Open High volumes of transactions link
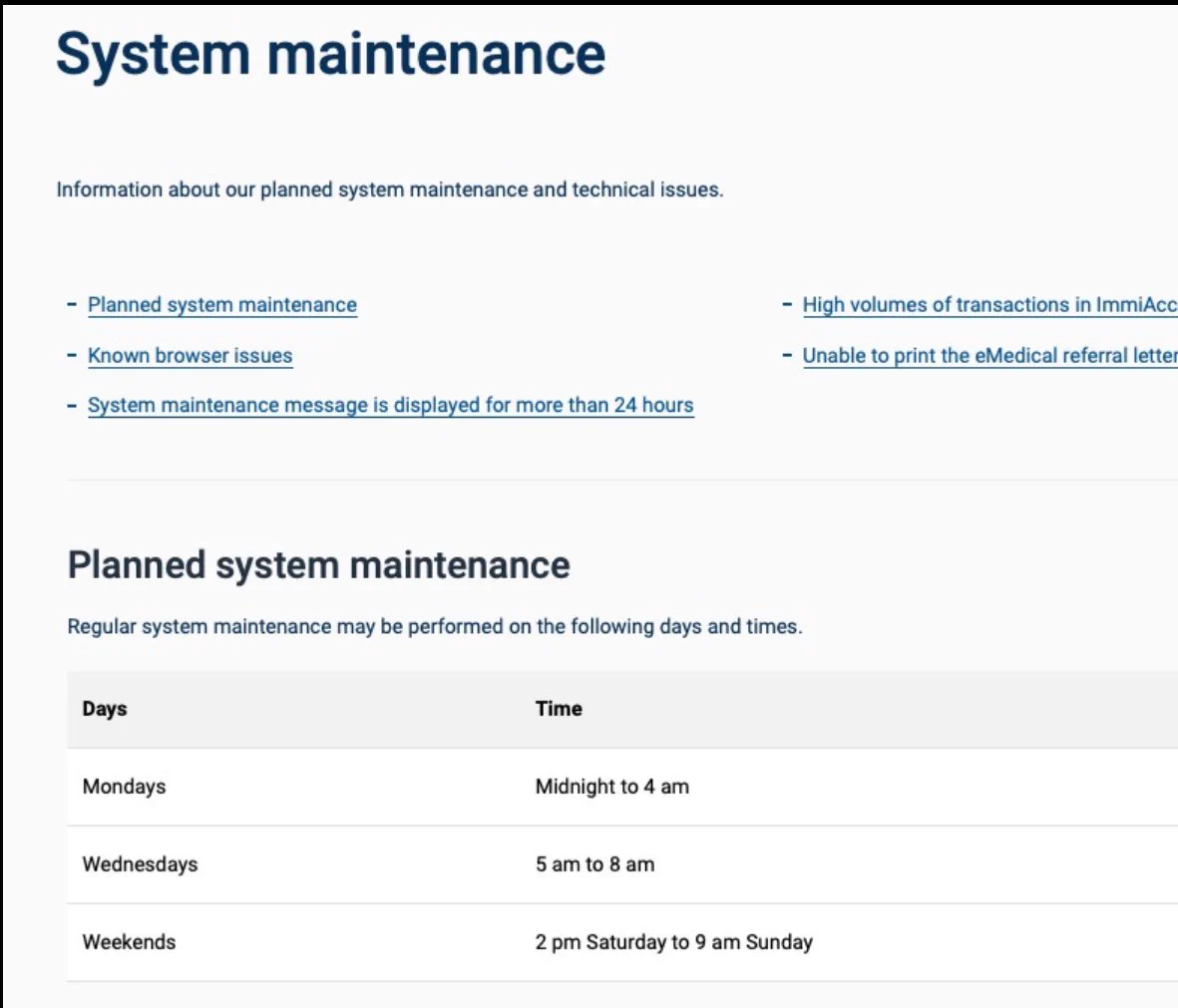Viewport: 1178px width, 1008px height. point(990,305)
